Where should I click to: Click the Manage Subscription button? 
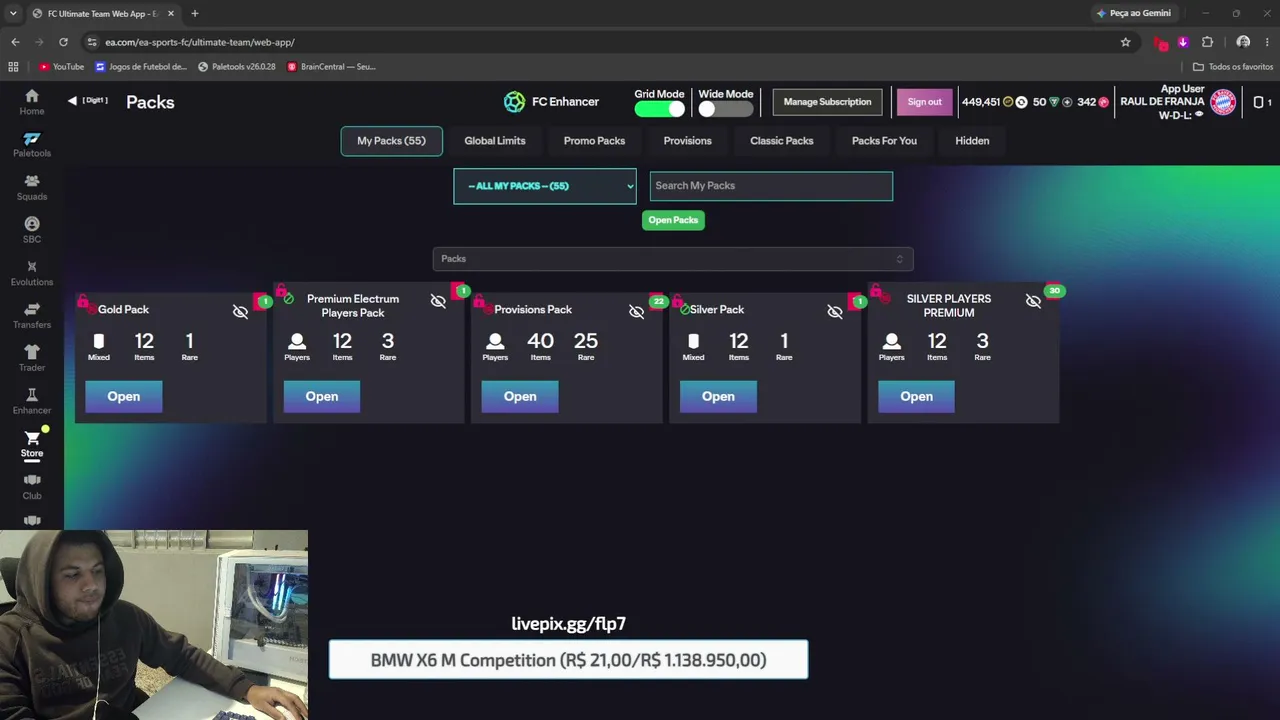(x=827, y=102)
